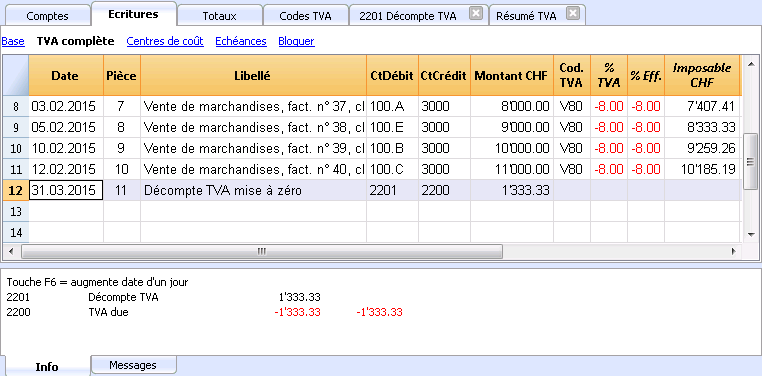The height and width of the screenshot is (376, 762).
Task: Switch to the Comptes tab
Action: (48, 16)
